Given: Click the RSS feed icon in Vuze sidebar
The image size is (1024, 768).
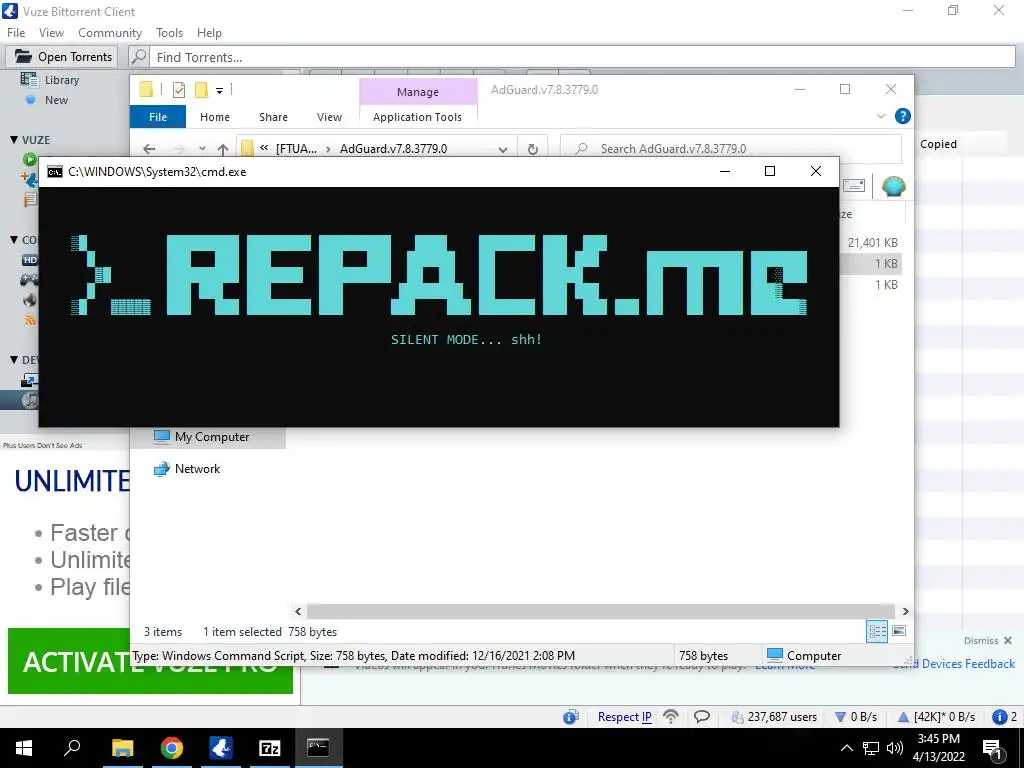Looking at the screenshot, I should coord(30,320).
